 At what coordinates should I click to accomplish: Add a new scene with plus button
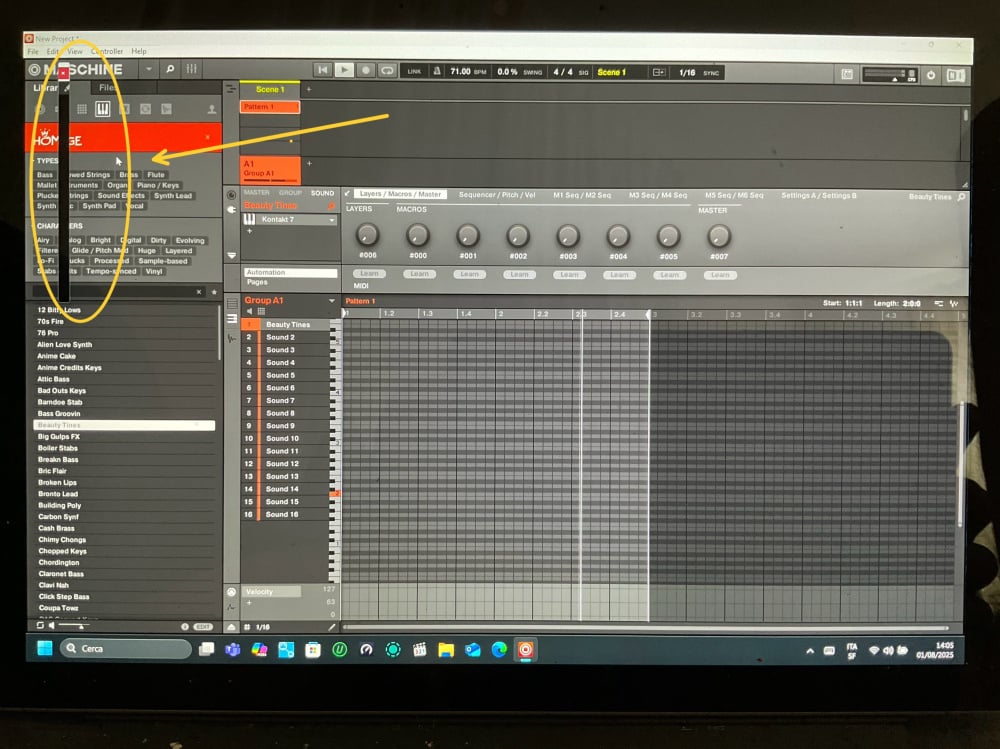click(x=309, y=90)
